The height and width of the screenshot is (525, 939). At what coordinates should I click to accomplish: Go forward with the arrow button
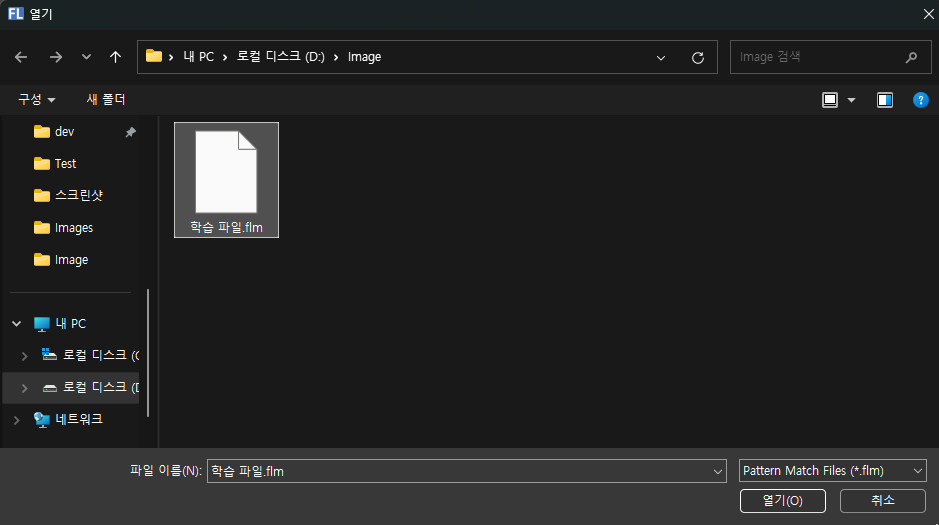tap(56, 57)
